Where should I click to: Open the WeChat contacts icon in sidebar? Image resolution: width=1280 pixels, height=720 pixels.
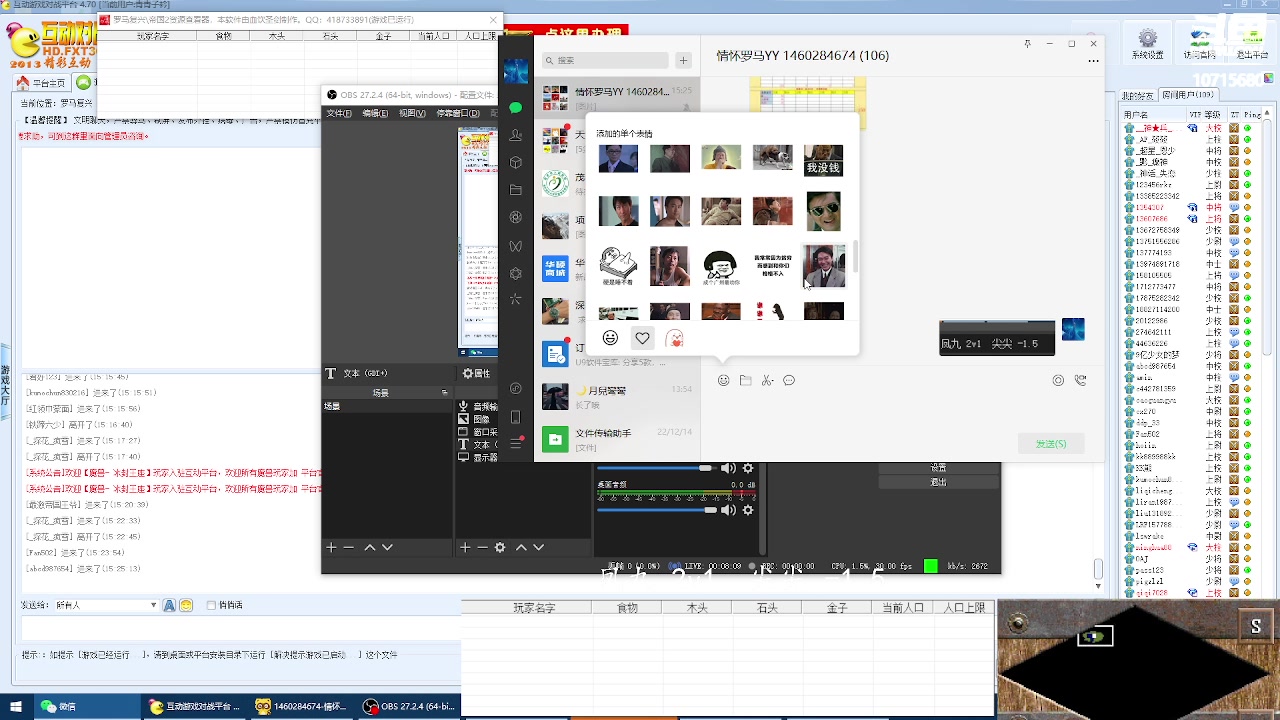pyautogui.click(x=516, y=135)
